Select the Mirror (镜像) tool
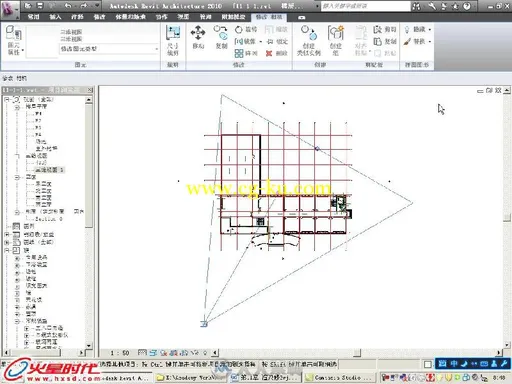The width and height of the screenshot is (512, 384). point(245,41)
